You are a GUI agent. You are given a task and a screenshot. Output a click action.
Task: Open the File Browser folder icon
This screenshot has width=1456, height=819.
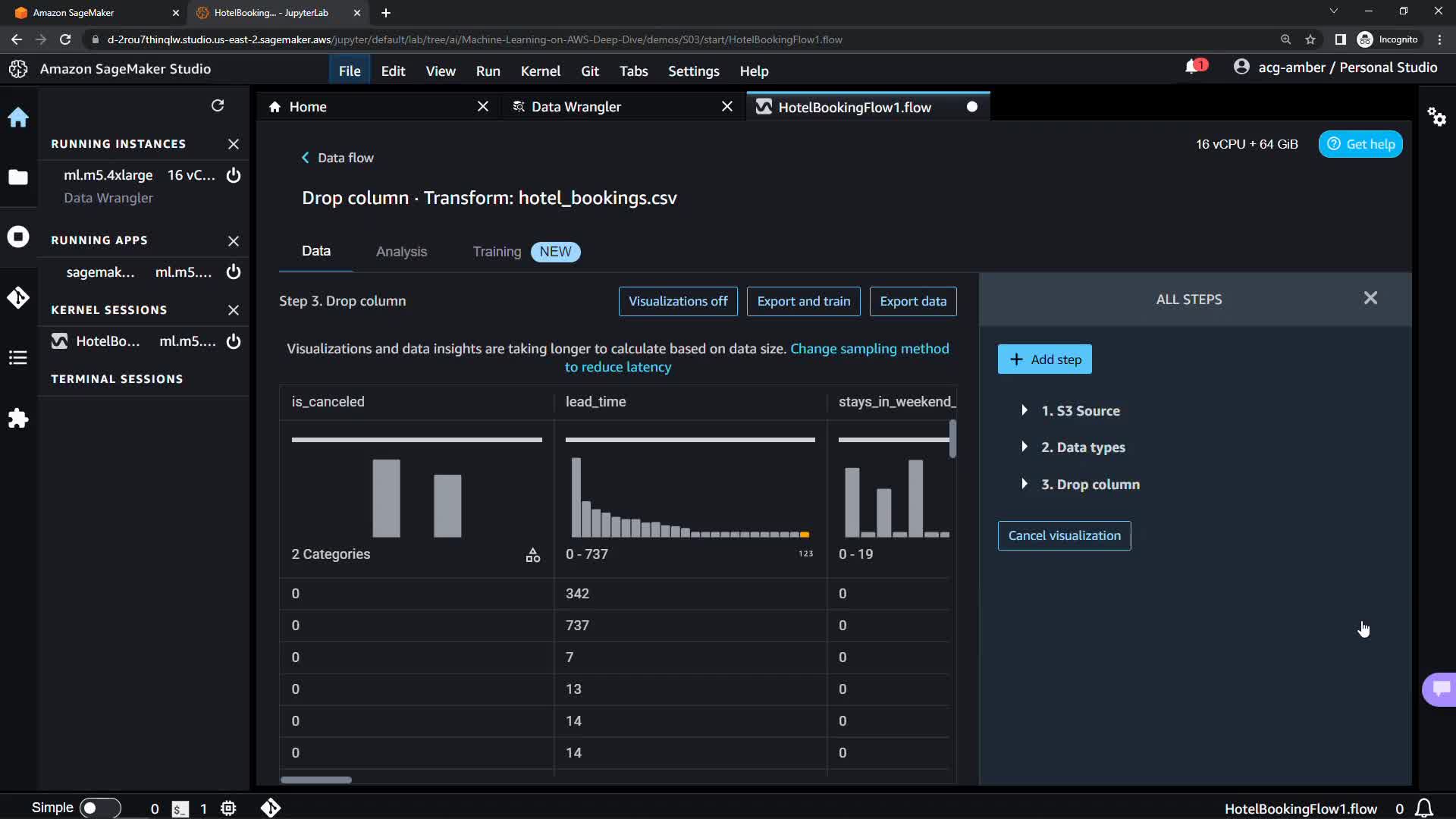(x=18, y=177)
